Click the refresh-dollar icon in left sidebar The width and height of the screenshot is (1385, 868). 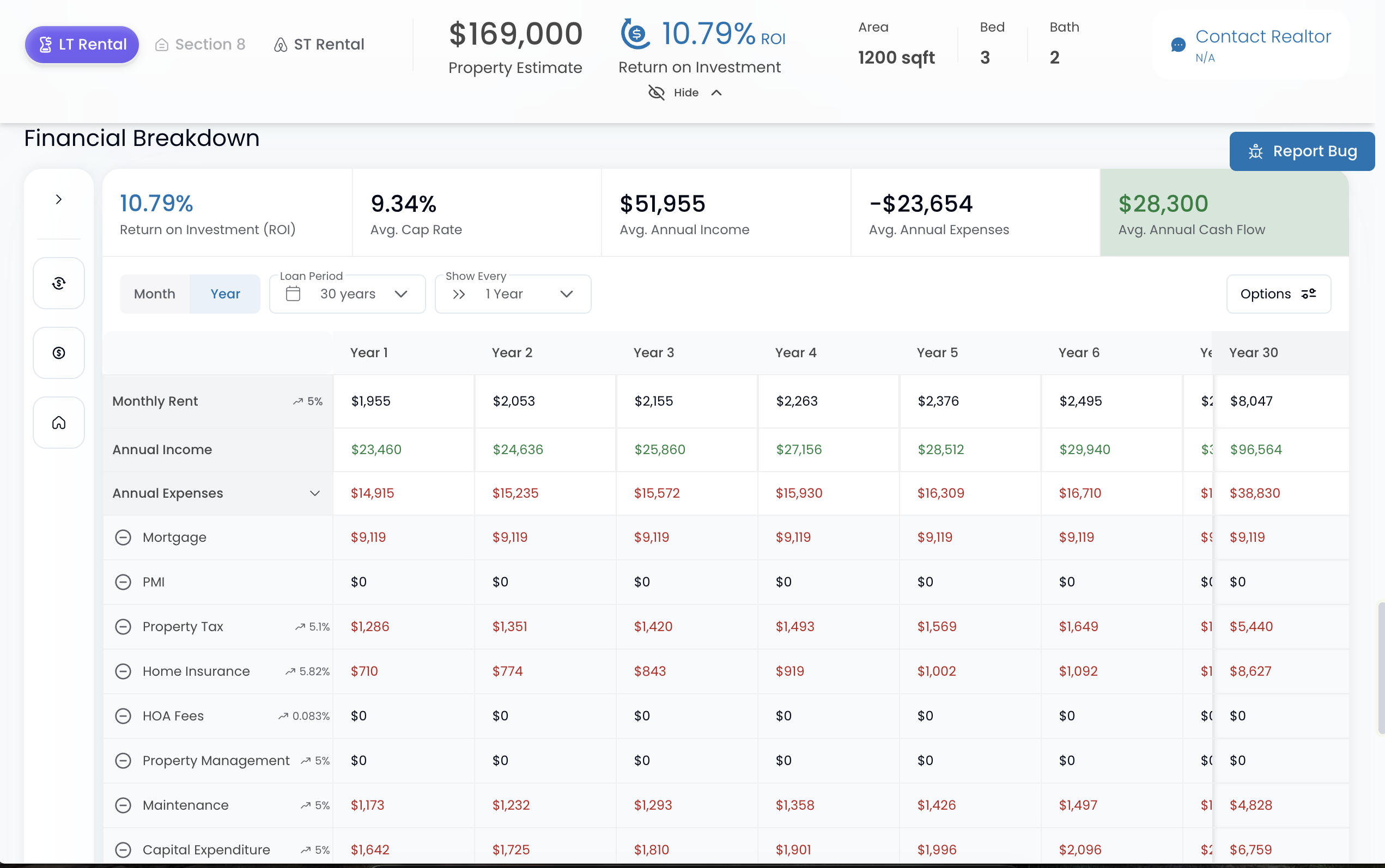(x=58, y=283)
